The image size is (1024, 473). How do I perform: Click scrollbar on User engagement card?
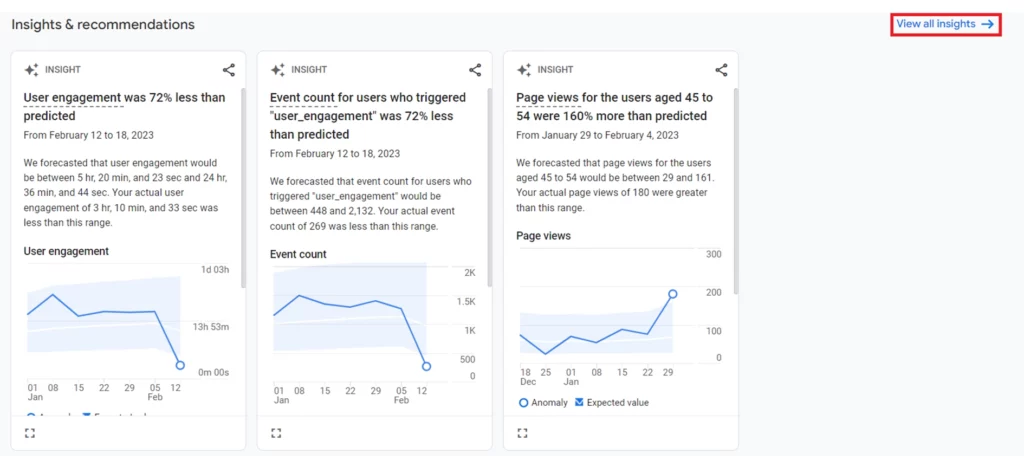point(242,190)
